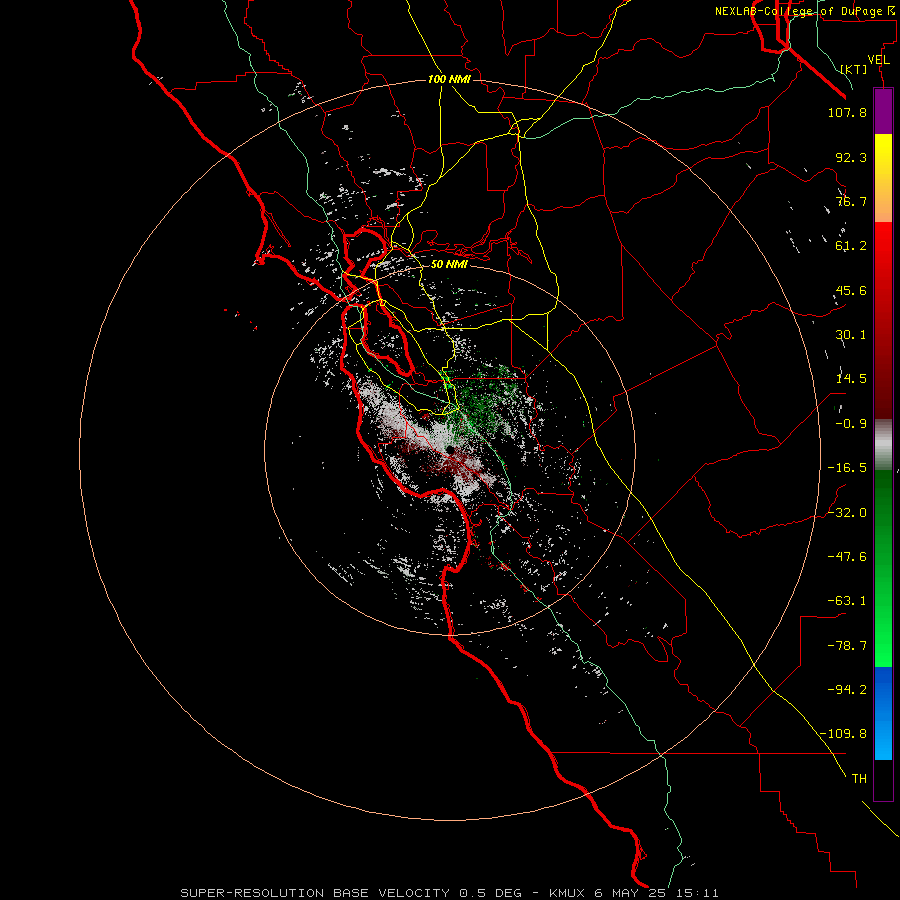Select the 61.2 legend value

click(851, 246)
